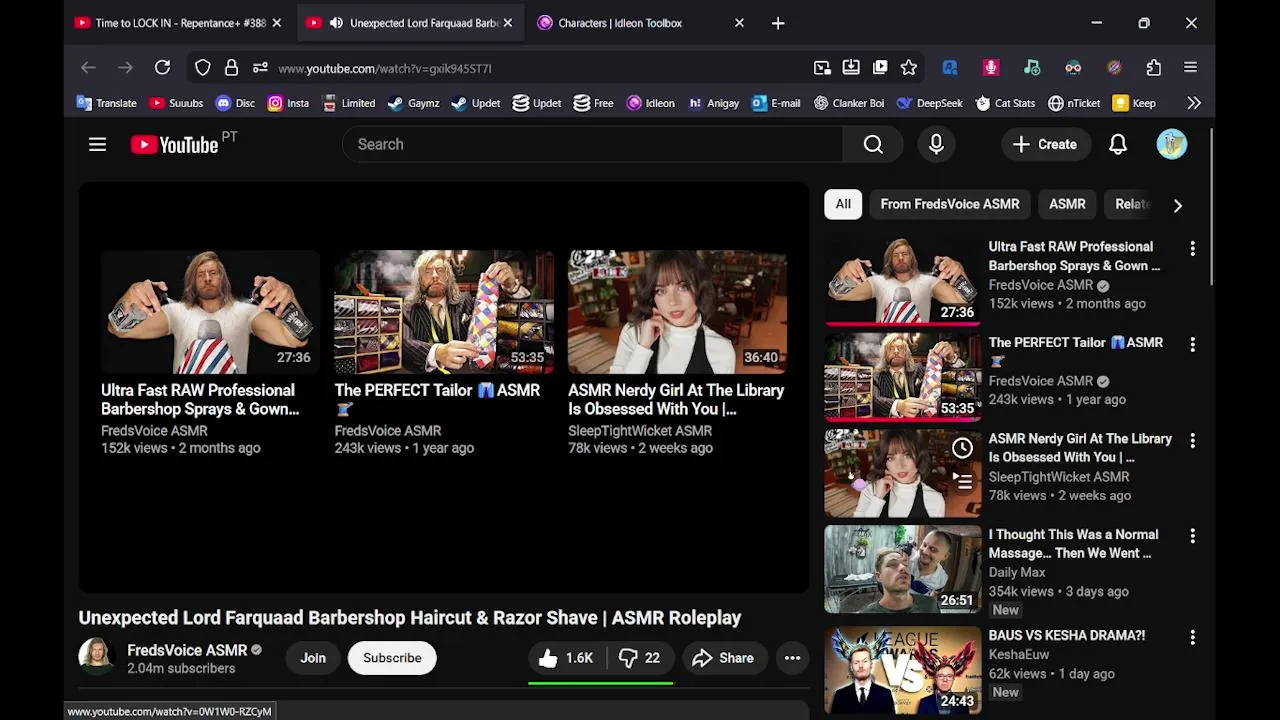
Task: Dislike the video with 22 dislikes
Action: (x=639, y=658)
